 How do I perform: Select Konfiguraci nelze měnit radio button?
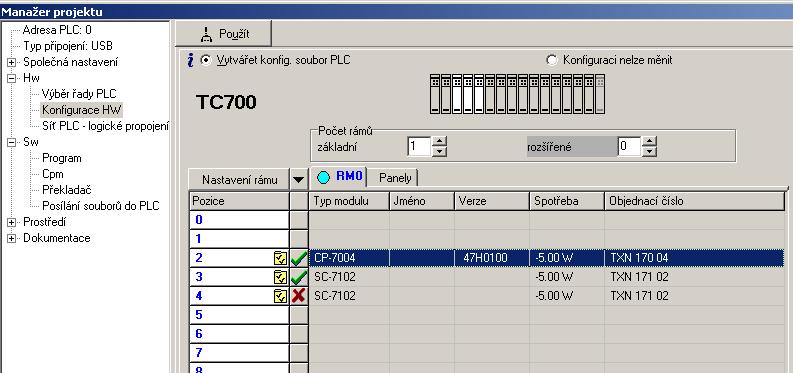552,60
